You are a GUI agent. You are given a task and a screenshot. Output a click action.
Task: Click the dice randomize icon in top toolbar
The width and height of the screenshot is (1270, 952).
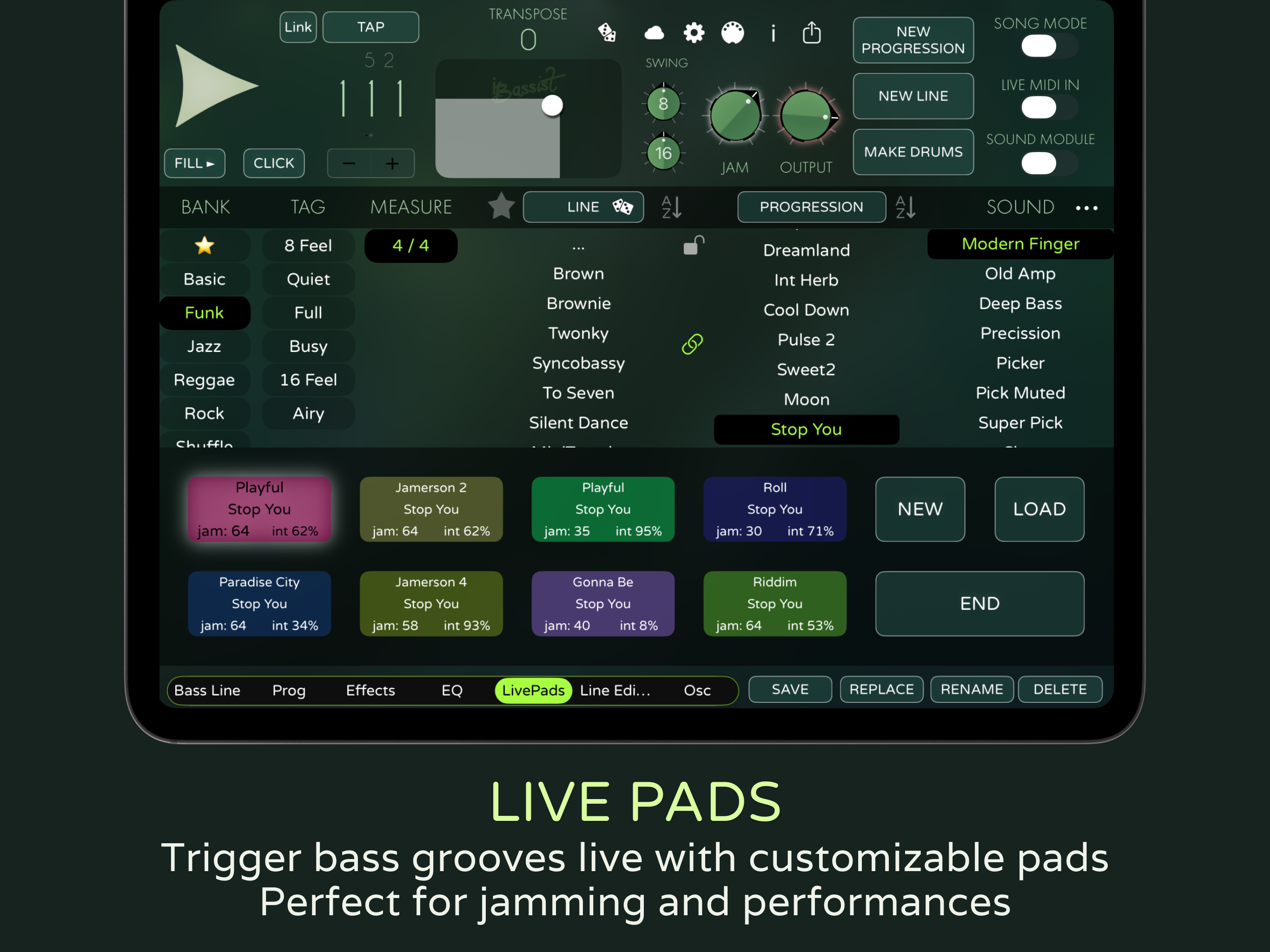point(607,33)
